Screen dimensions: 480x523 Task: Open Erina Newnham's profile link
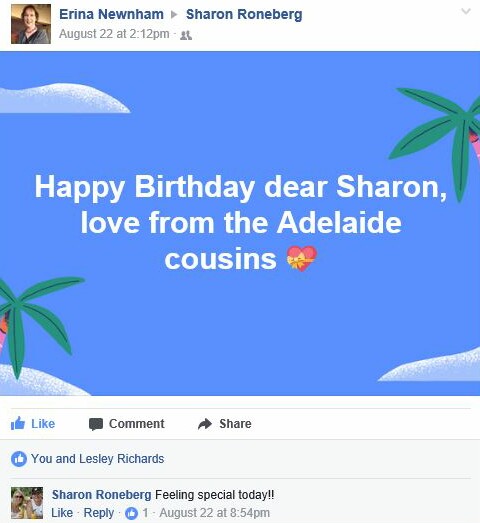pos(111,14)
